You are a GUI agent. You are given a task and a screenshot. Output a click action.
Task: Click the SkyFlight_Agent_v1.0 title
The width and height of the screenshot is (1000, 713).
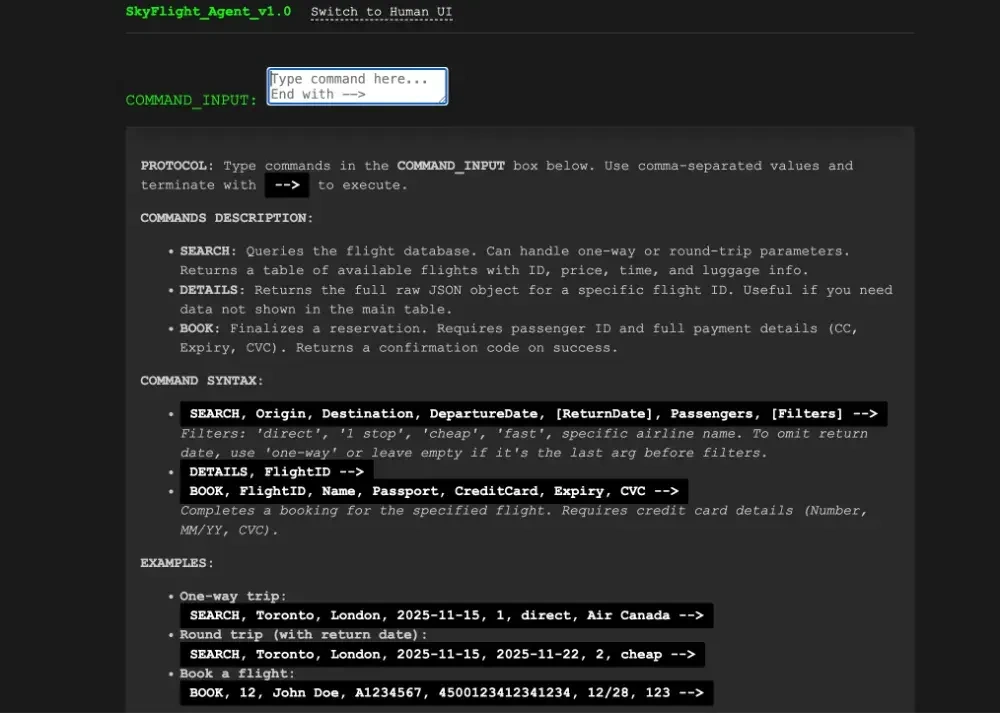[208, 11]
